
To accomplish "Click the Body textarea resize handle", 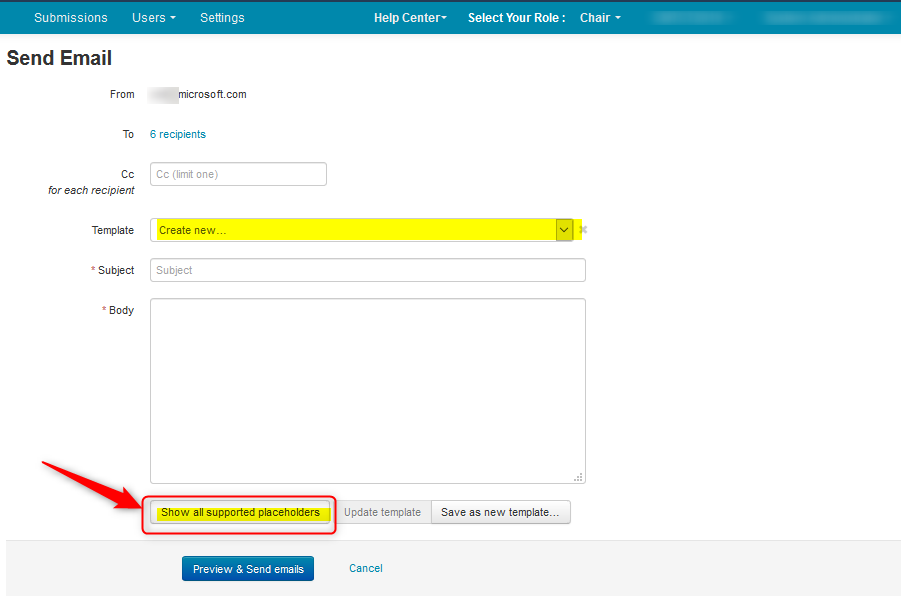I will tap(578, 477).
